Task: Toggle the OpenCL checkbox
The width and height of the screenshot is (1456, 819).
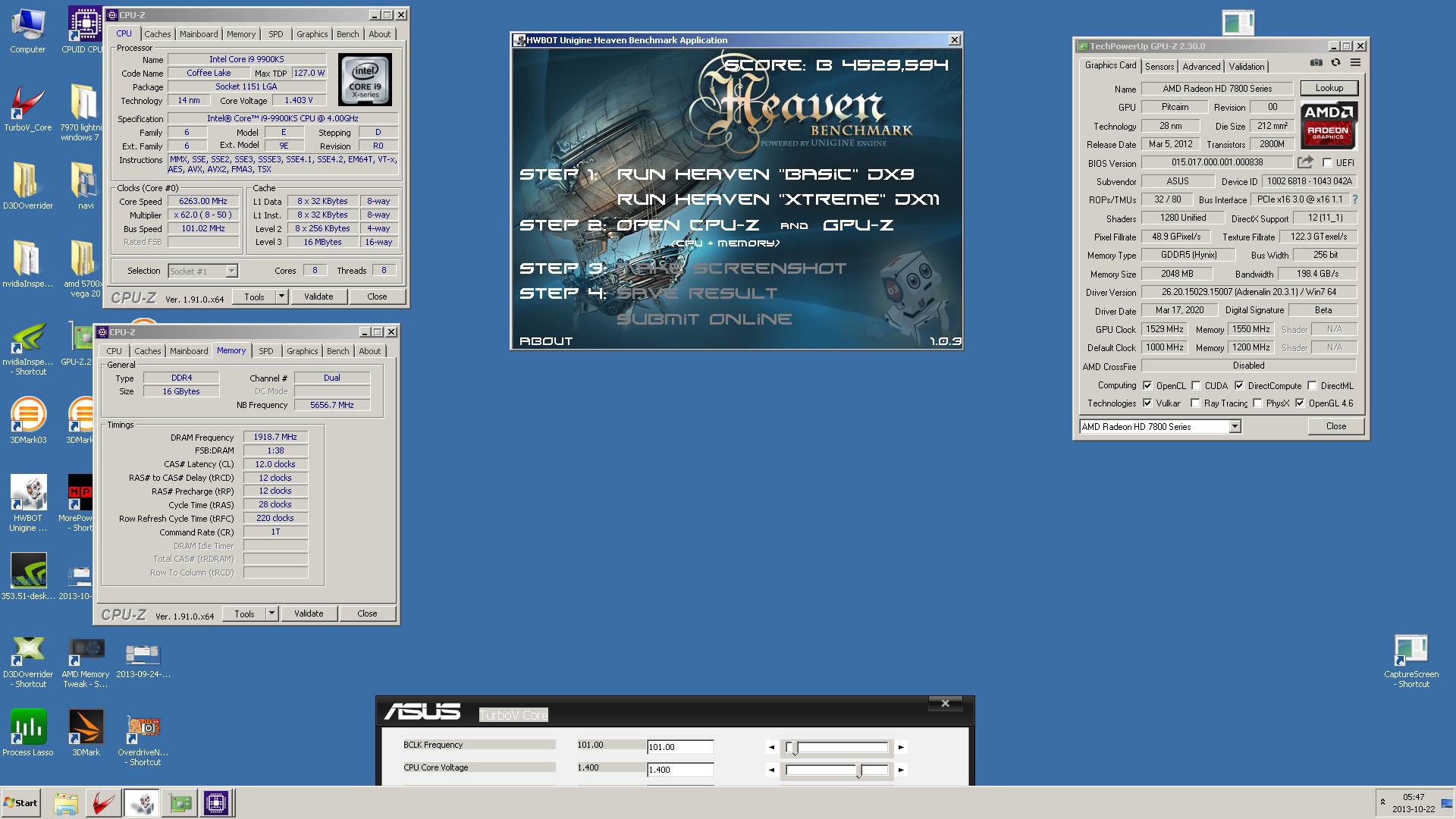Action: 1147,385
